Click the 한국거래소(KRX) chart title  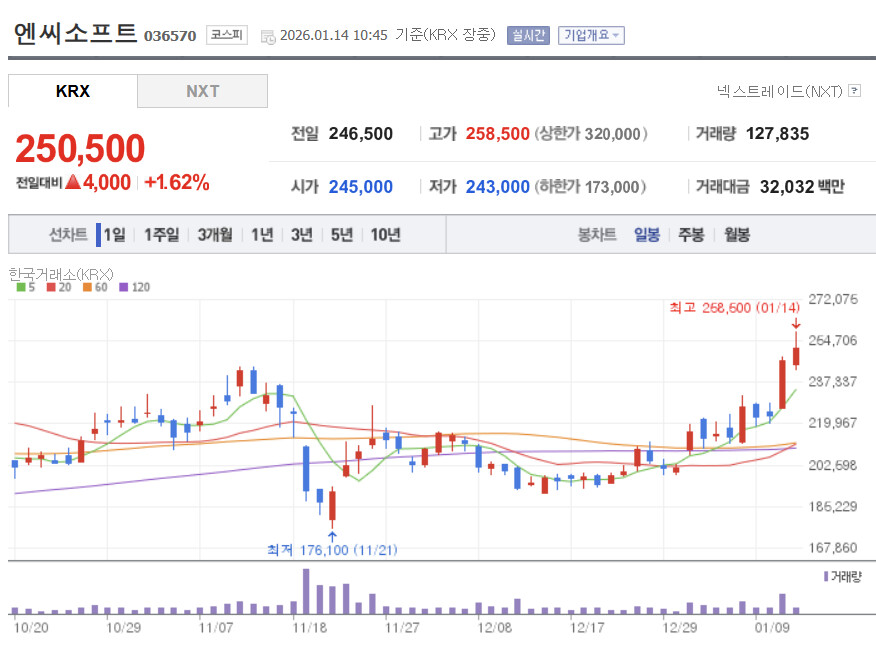(61, 274)
